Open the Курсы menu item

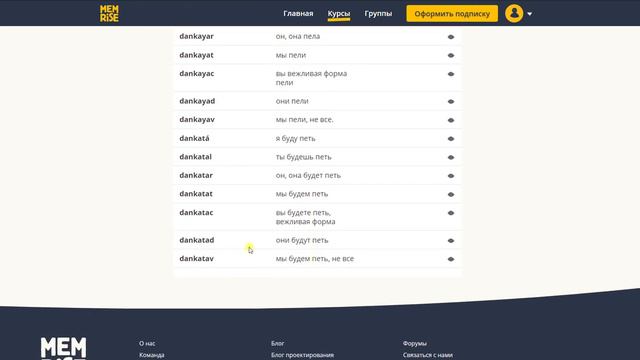pyautogui.click(x=339, y=13)
